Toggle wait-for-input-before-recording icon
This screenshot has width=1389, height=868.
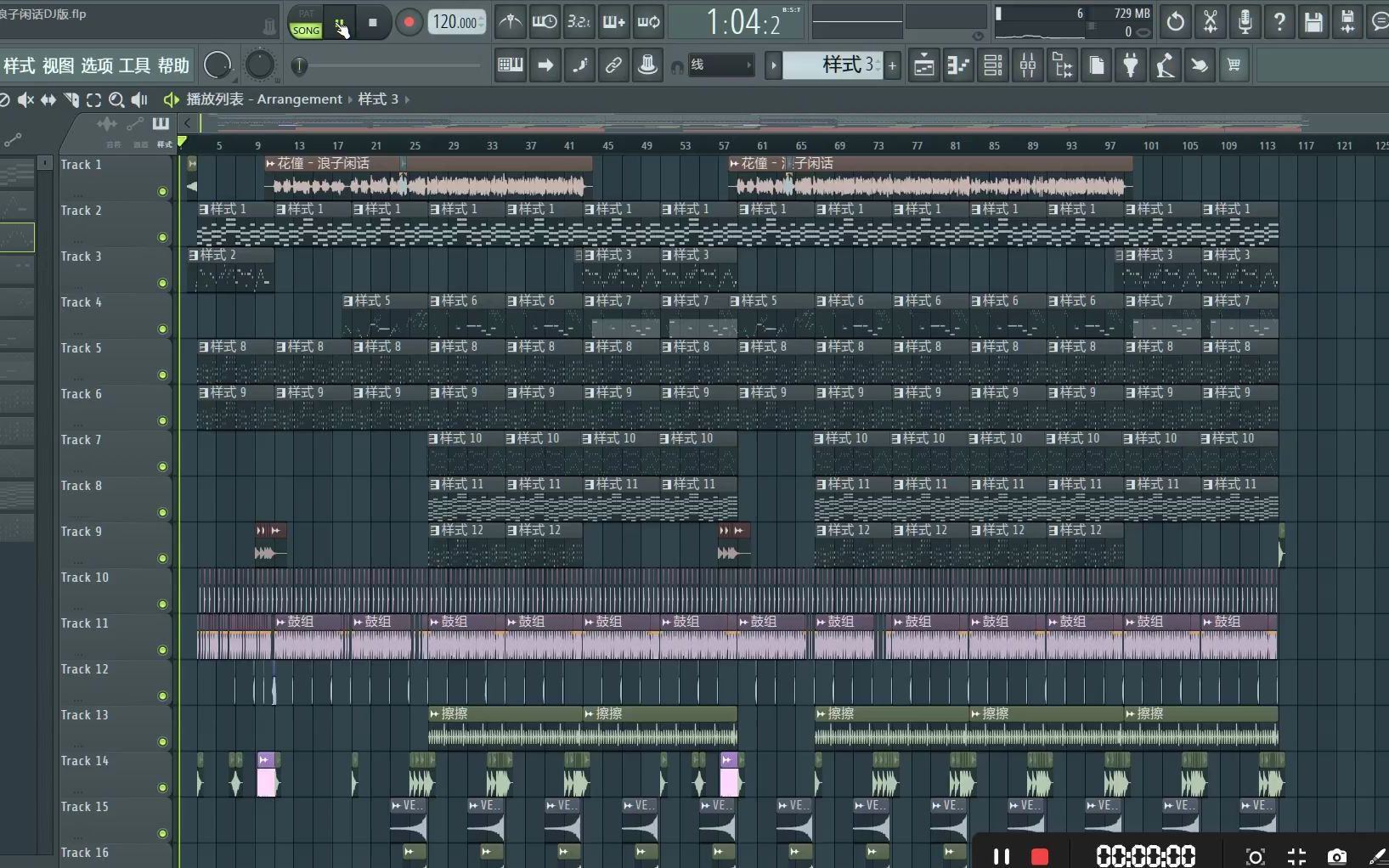click(545, 22)
